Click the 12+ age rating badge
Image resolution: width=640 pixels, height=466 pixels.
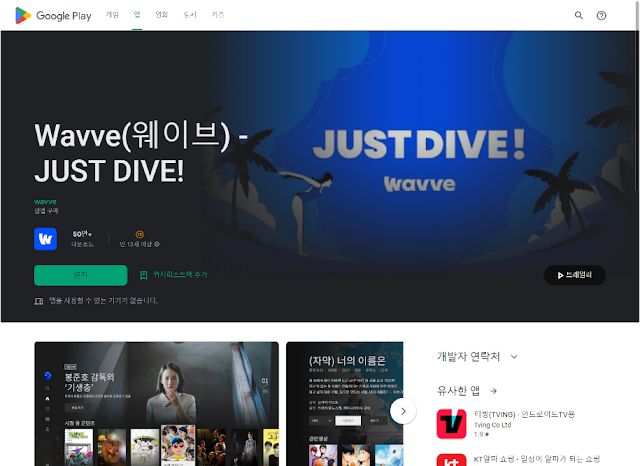click(x=140, y=234)
